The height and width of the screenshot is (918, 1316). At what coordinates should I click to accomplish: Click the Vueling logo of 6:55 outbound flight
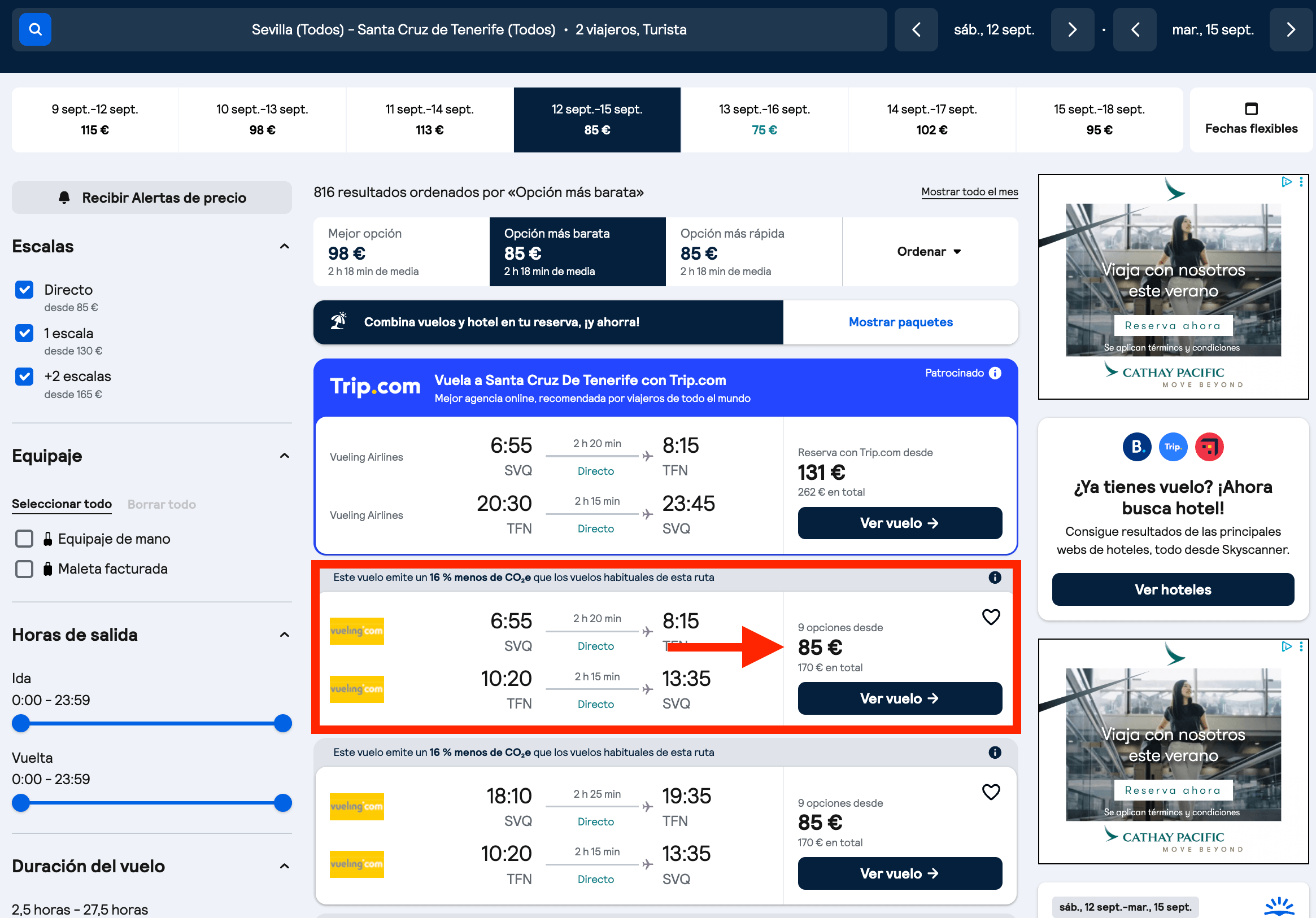tap(356, 632)
